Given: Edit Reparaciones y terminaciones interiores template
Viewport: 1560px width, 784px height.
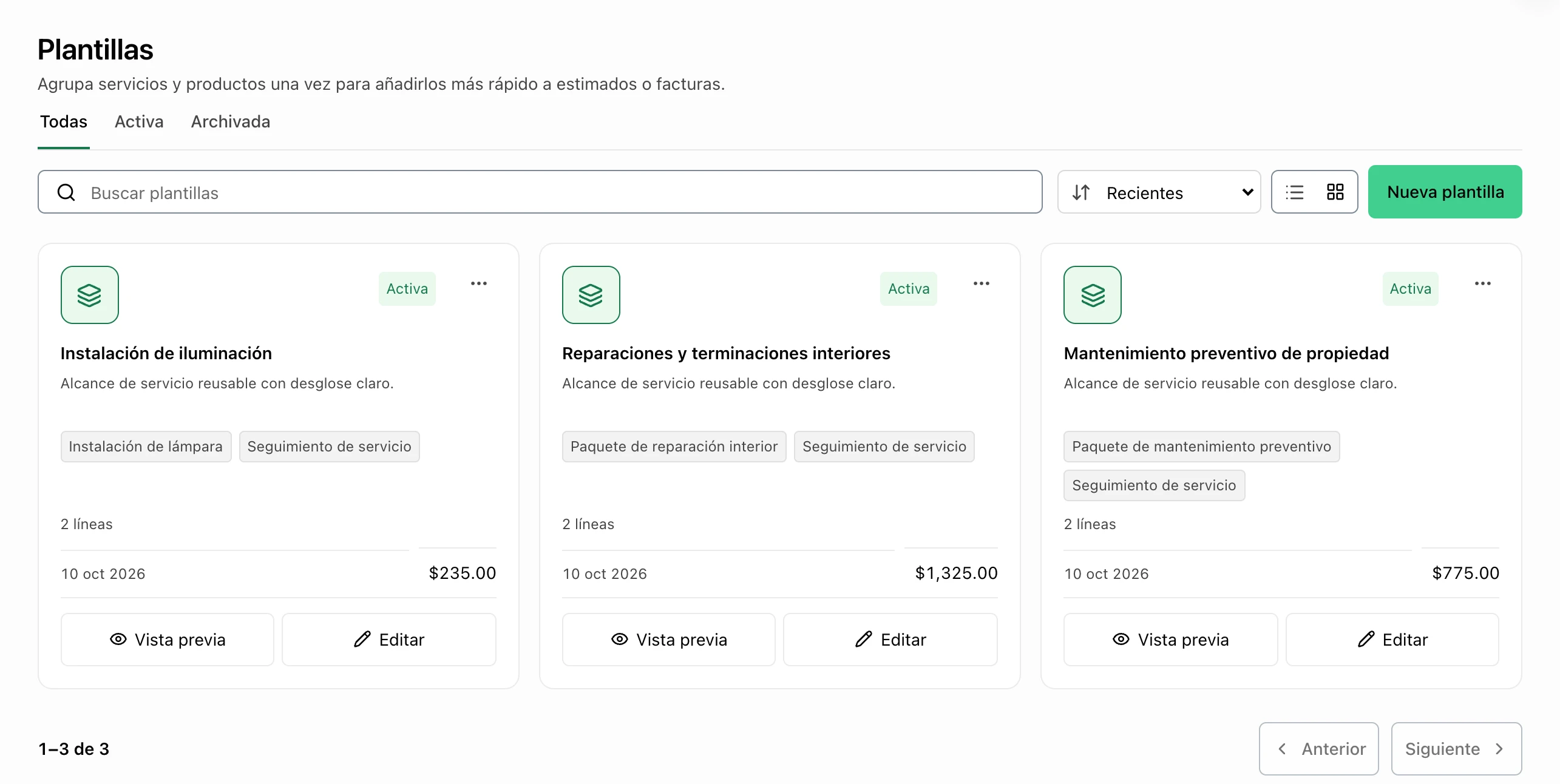Looking at the screenshot, I should click(890, 640).
